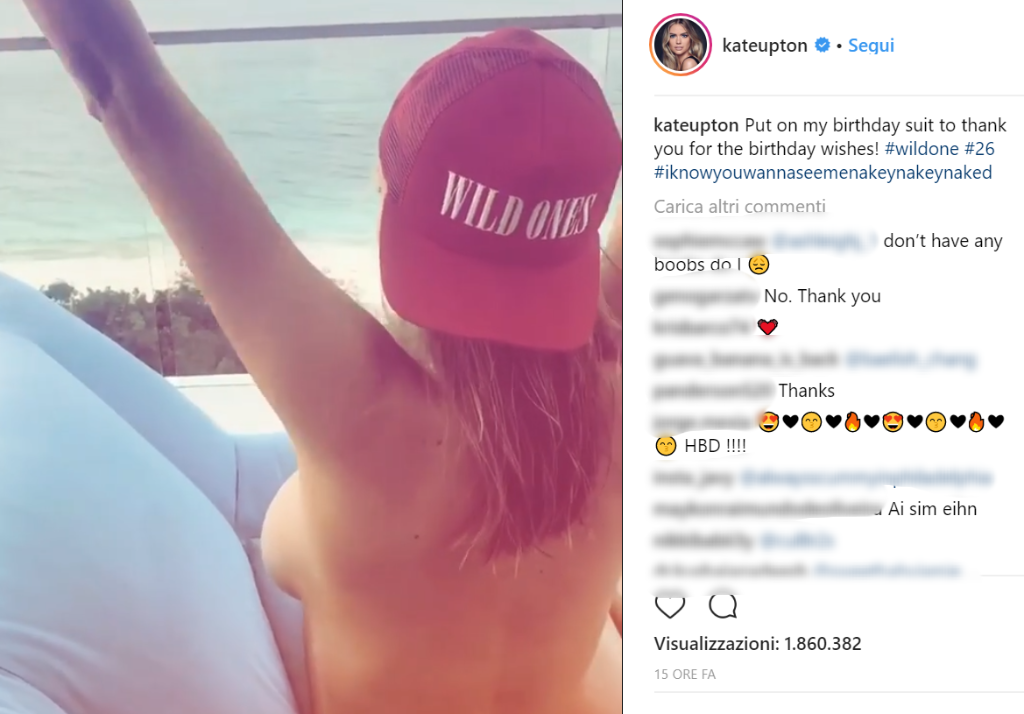
Task: Click the Ai sim eihn comment
Action: [x=932, y=509]
